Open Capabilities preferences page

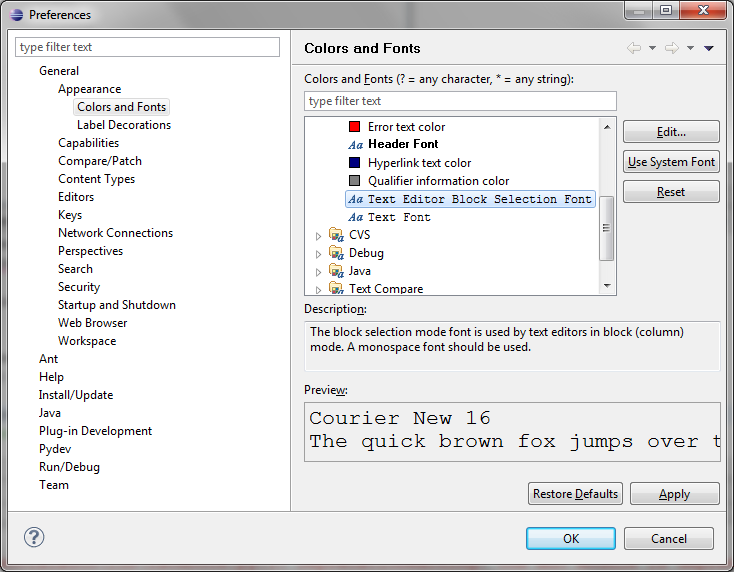tap(88, 143)
